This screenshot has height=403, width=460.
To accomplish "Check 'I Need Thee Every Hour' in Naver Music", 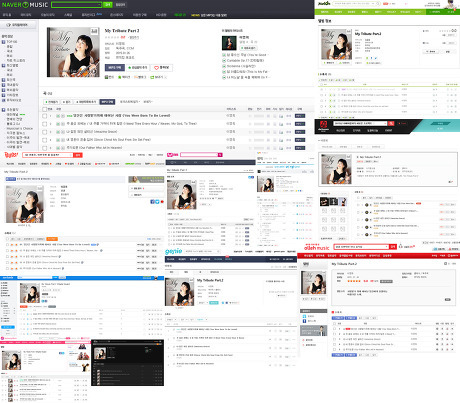I will point(44,124).
